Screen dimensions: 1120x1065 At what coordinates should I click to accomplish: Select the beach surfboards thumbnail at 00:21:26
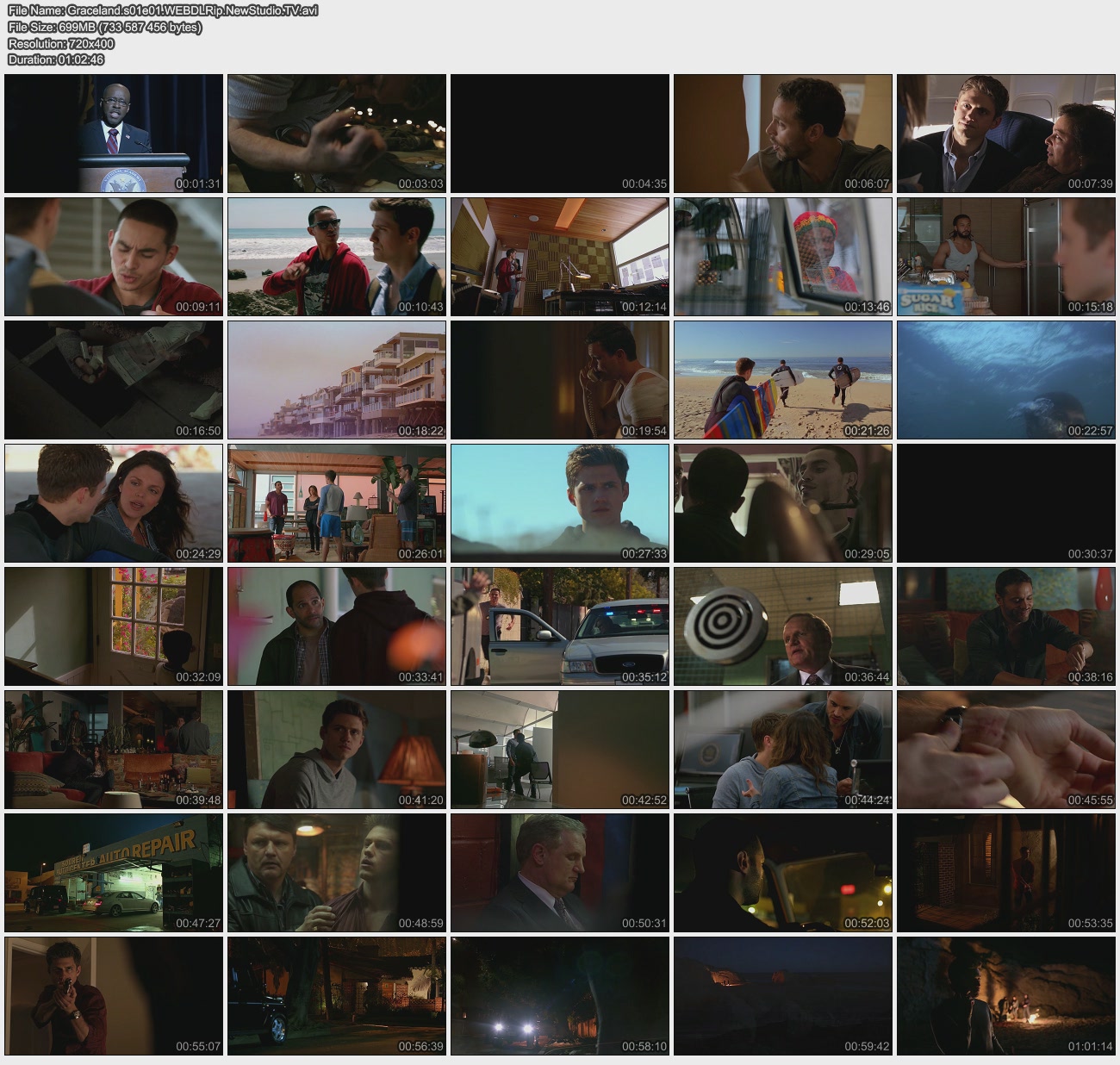pos(782,380)
